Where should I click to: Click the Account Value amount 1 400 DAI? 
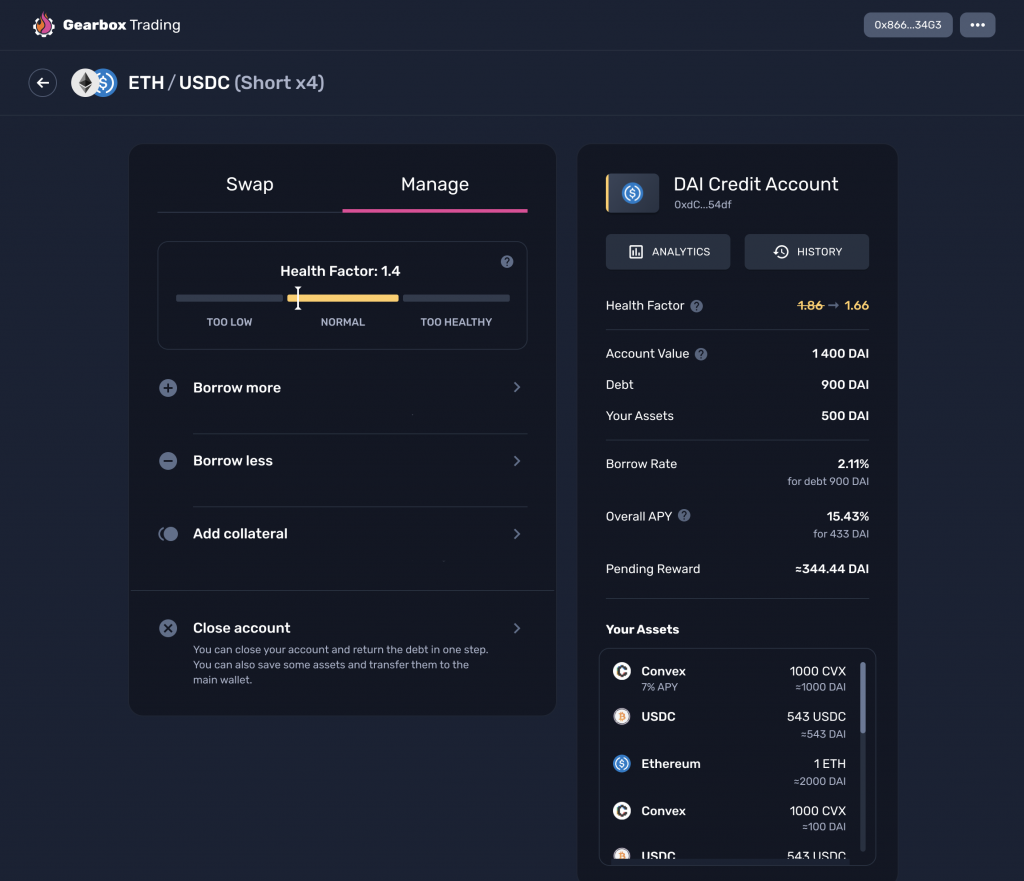pyautogui.click(x=840, y=354)
